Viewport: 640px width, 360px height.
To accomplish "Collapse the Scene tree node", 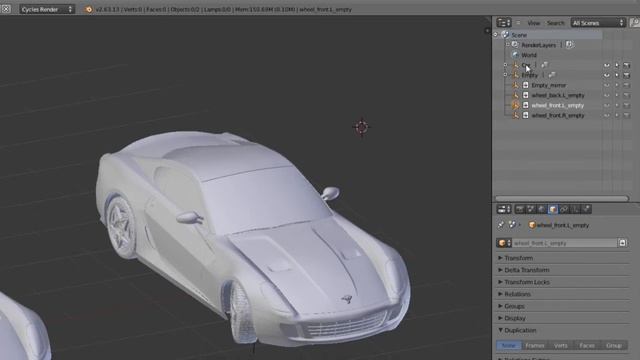I will coord(496,35).
